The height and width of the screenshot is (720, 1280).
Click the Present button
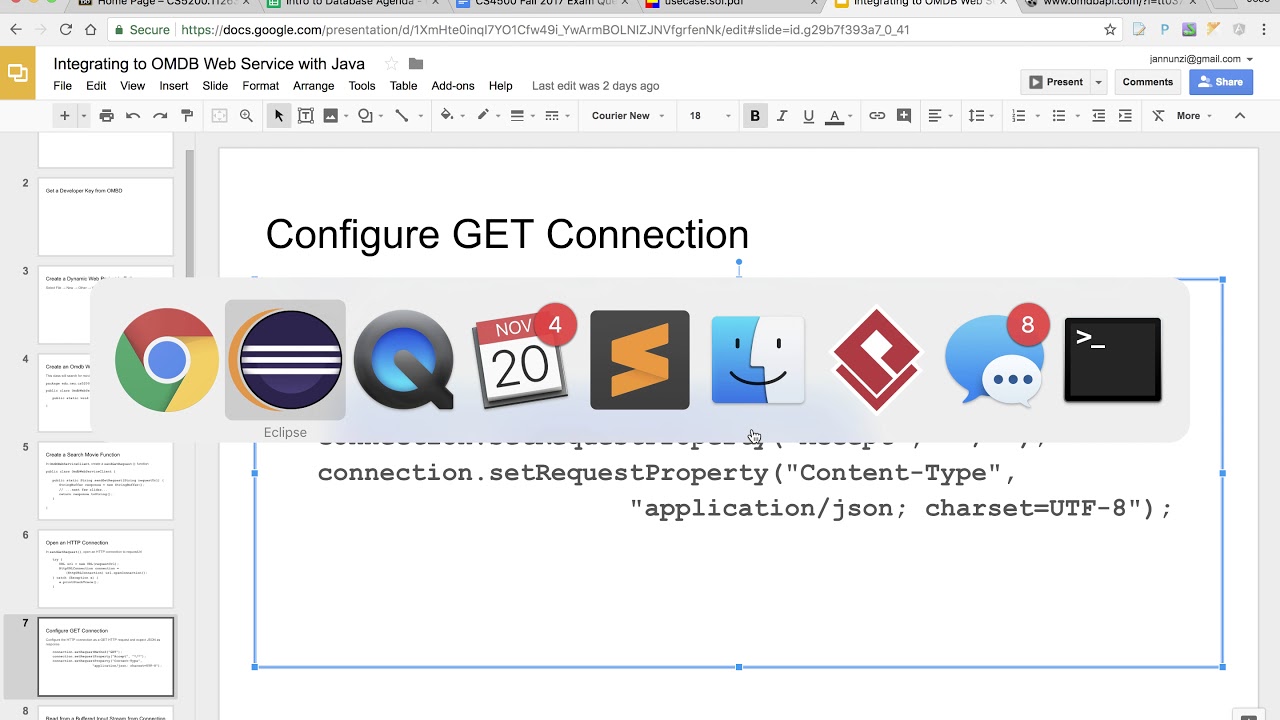(x=1056, y=82)
